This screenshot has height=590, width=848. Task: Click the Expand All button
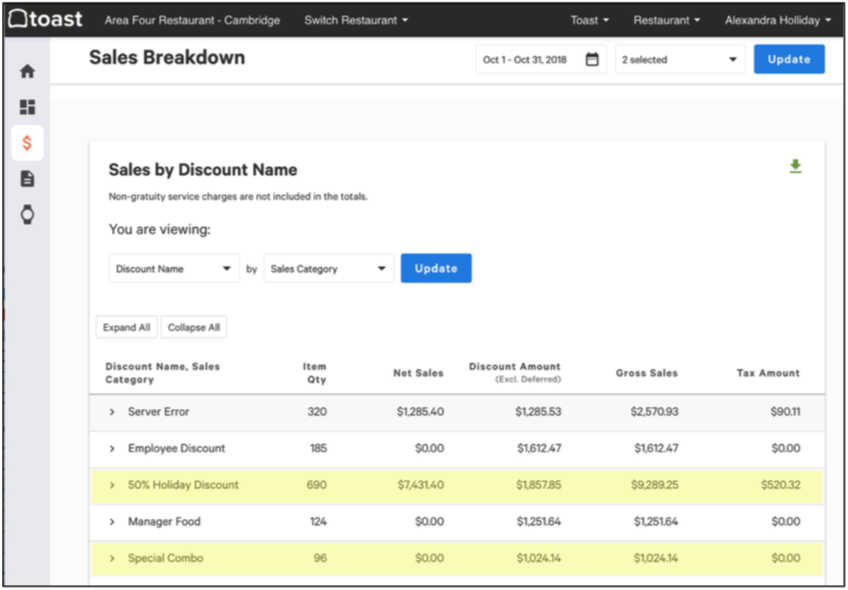pos(126,327)
